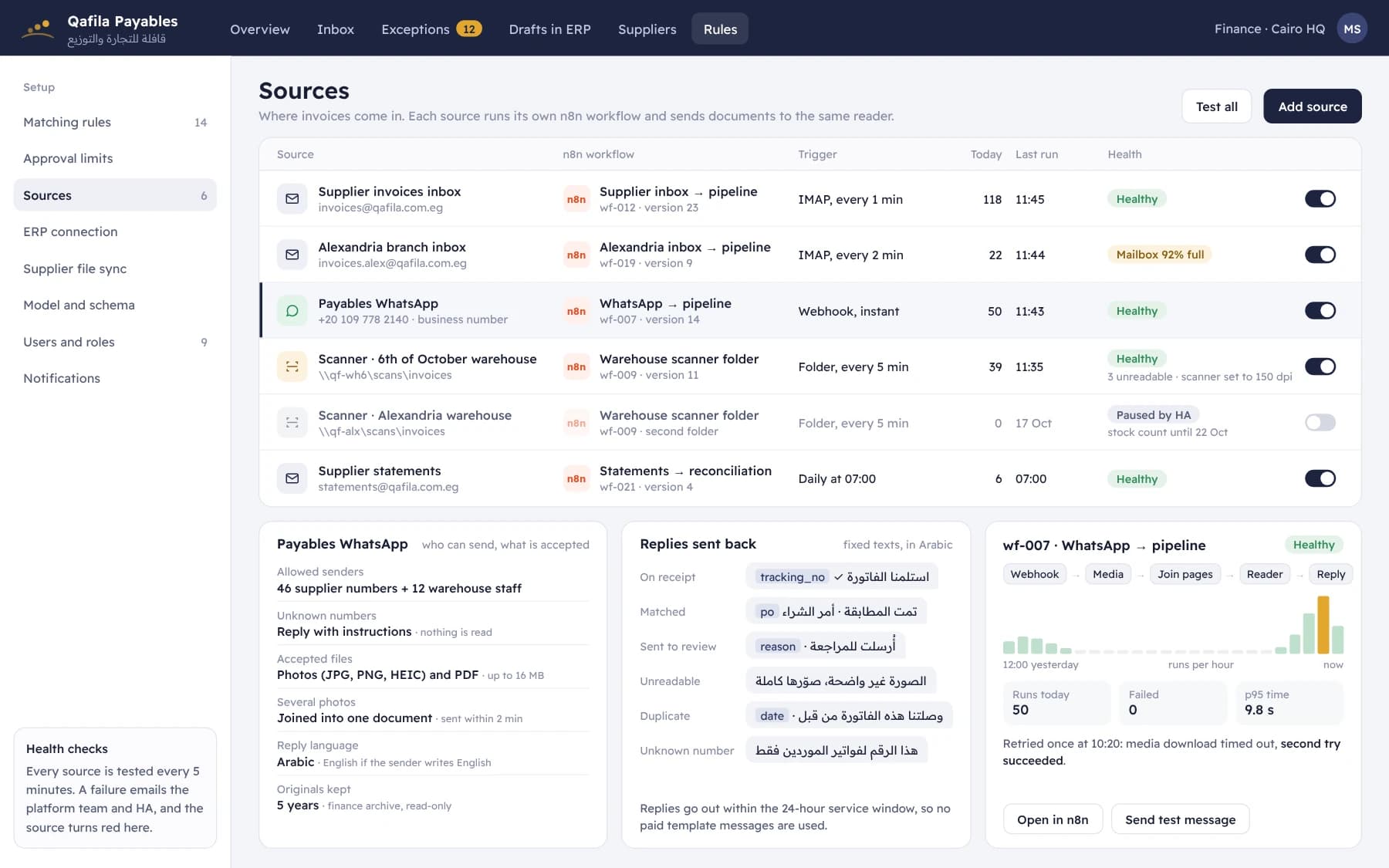This screenshot has height=868, width=1389.
Task: Open the Inbox tab
Action: (x=336, y=29)
